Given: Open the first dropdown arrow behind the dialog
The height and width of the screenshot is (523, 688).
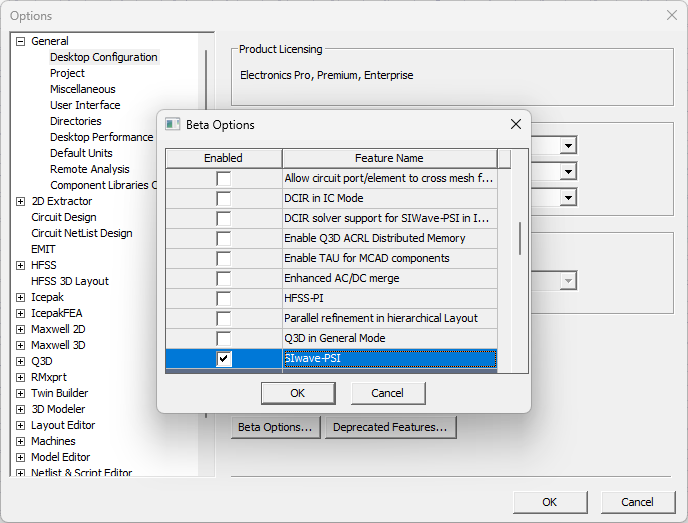Looking at the screenshot, I should pos(568,146).
